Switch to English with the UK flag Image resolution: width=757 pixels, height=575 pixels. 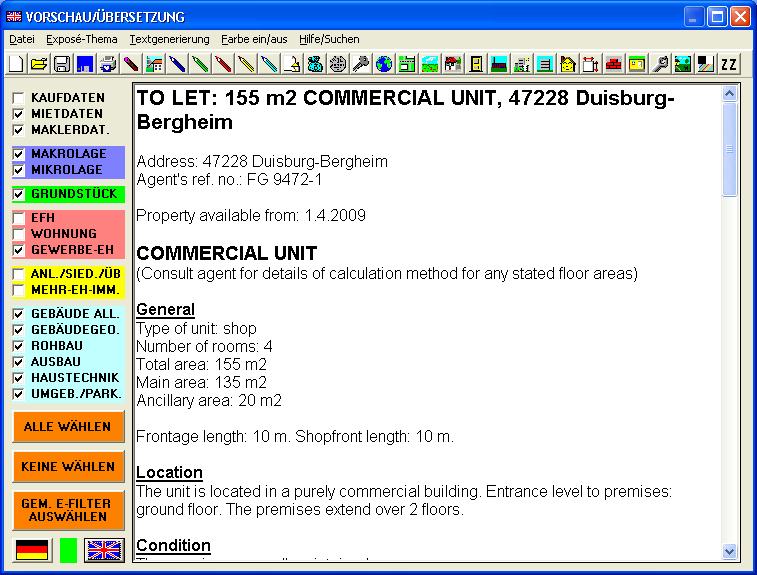tap(103, 549)
